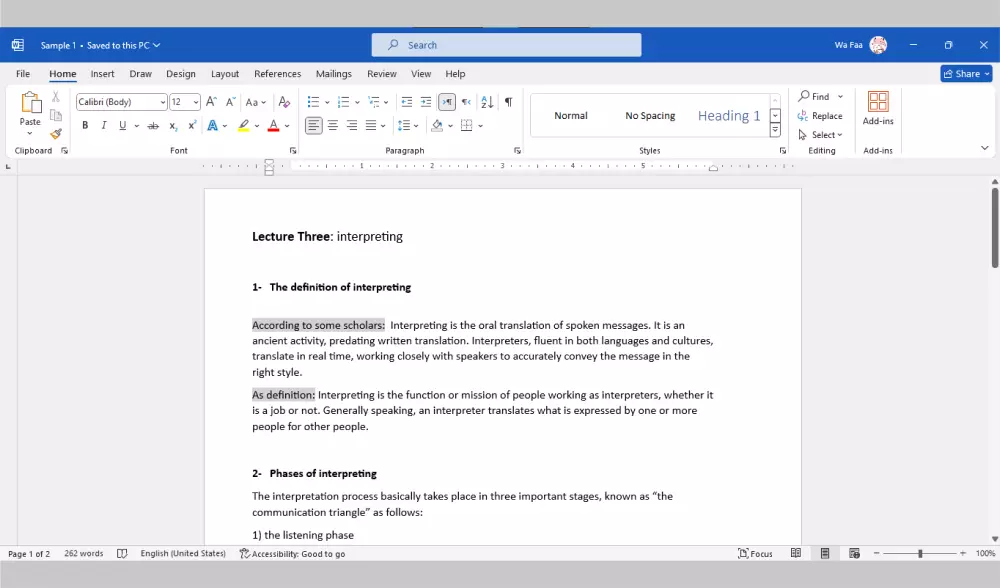Click in the Search box in title bar
This screenshot has height=588, width=1000.
506,45
